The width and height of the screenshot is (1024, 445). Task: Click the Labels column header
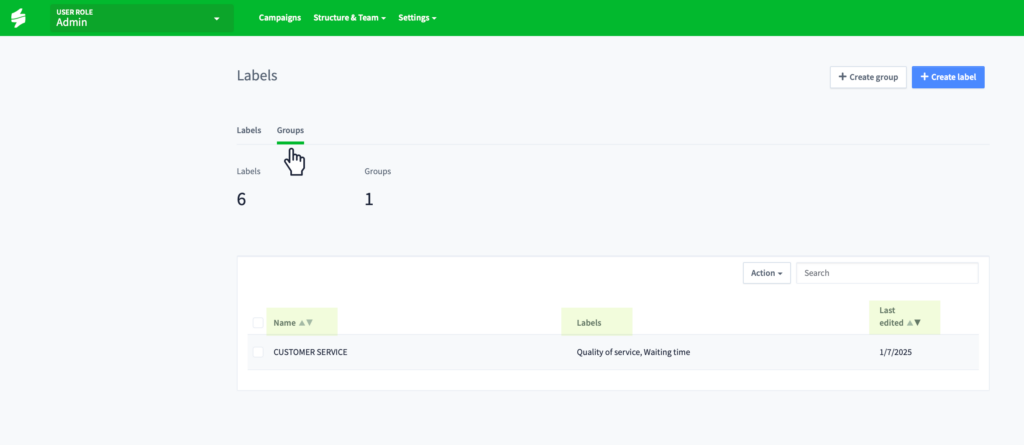(588, 323)
